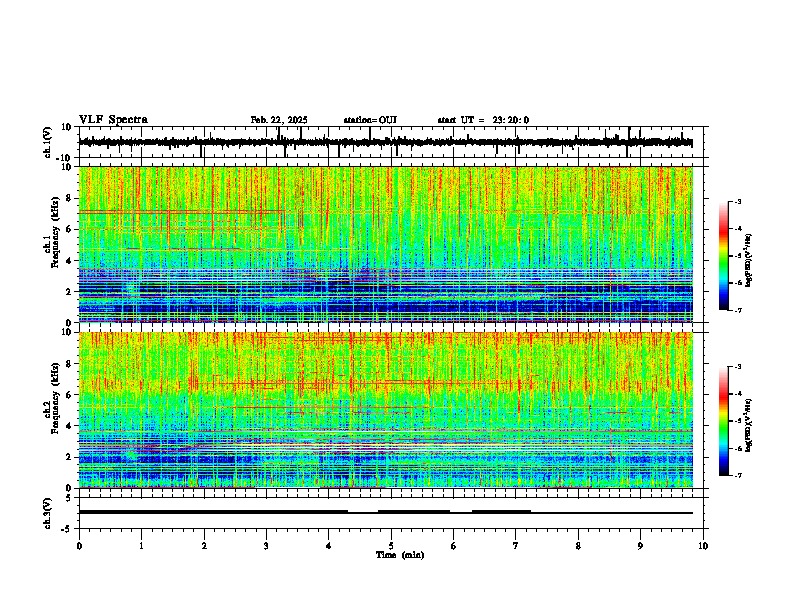The width and height of the screenshot is (792, 612).
Task: Click the ch.3 voltage trace line
Action: click(x=385, y=512)
